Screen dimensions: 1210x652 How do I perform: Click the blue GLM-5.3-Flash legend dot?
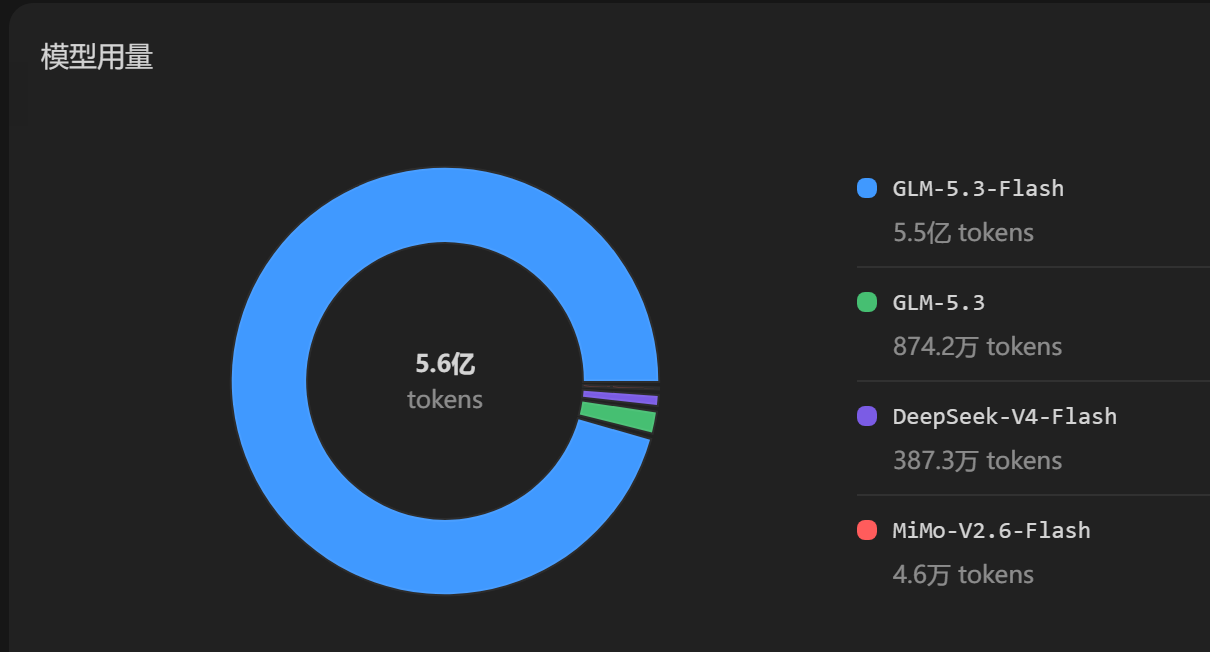coord(867,188)
